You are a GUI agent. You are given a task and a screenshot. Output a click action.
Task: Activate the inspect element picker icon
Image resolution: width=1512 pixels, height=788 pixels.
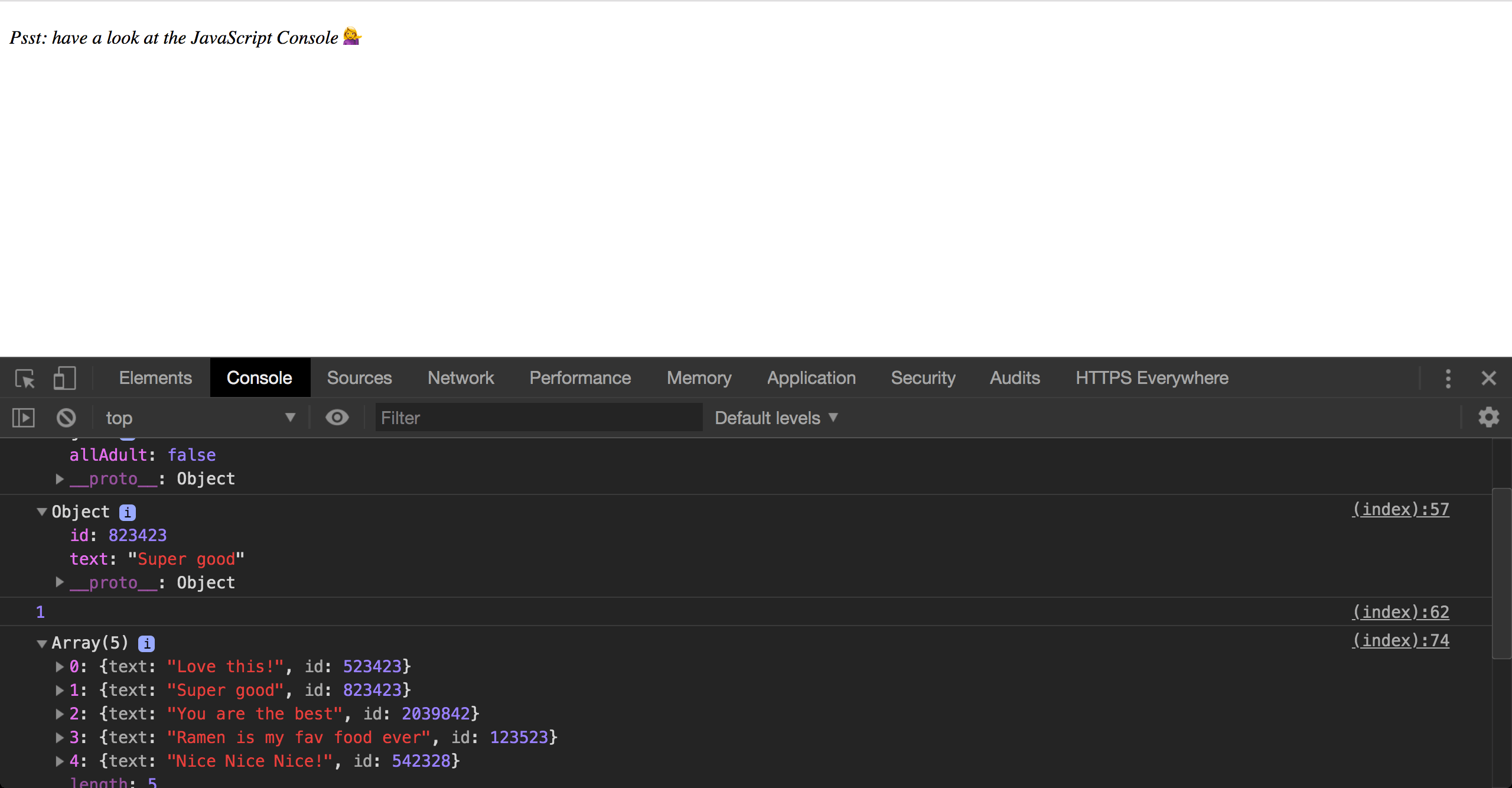pyautogui.click(x=25, y=378)
